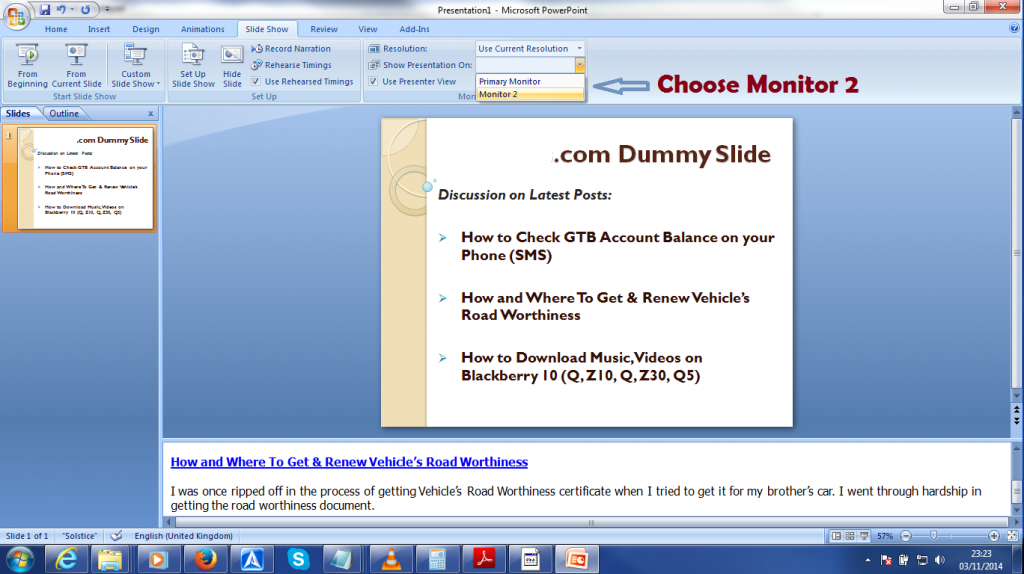Image resolution: width=1024 pixels, height=574 pixels.
Task: Open the undo history dropdown arrow
Action: pyautogui.click(x=72, y=10)
